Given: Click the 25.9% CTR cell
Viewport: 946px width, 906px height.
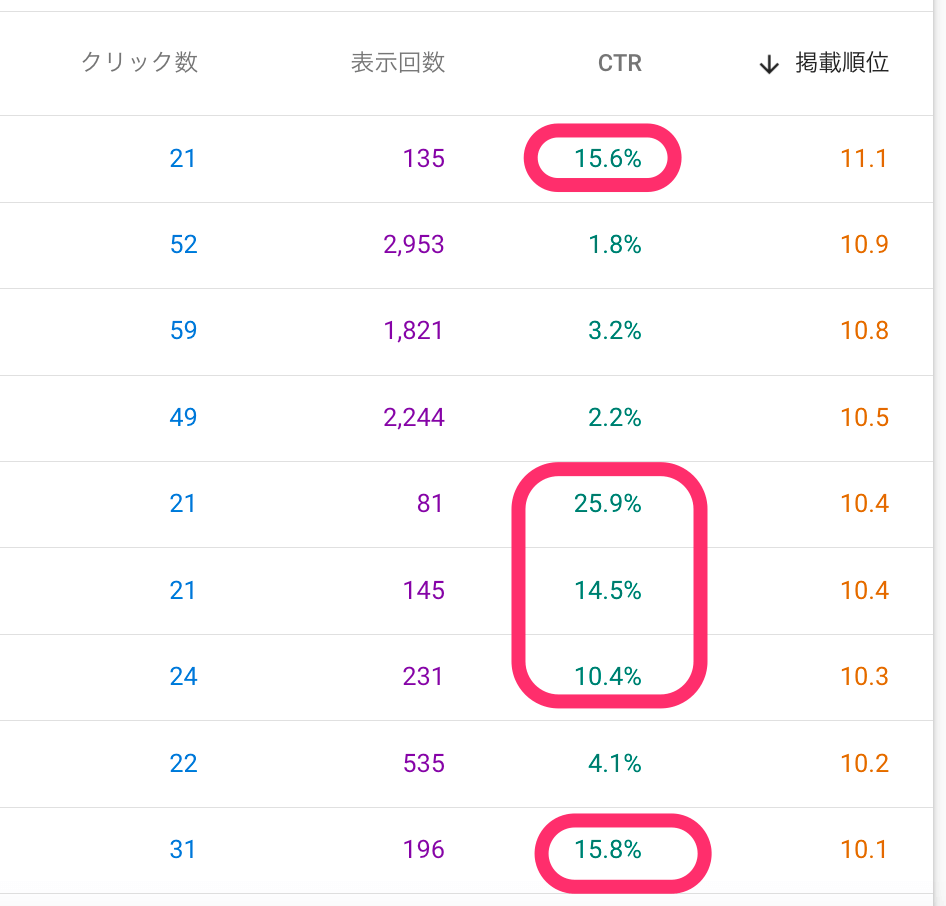Looking at the screenshot, I should tap(607, 504).
